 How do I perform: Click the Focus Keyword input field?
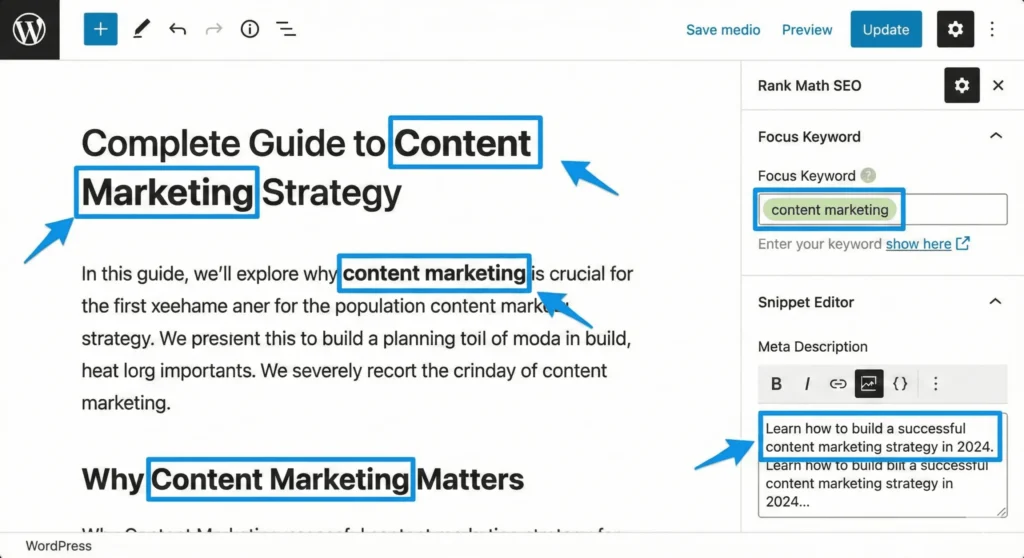[950, 210]
